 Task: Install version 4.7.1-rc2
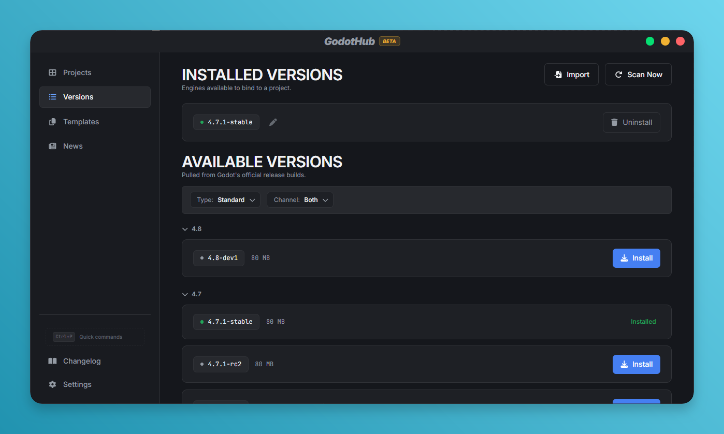click(x=636, y=364)
